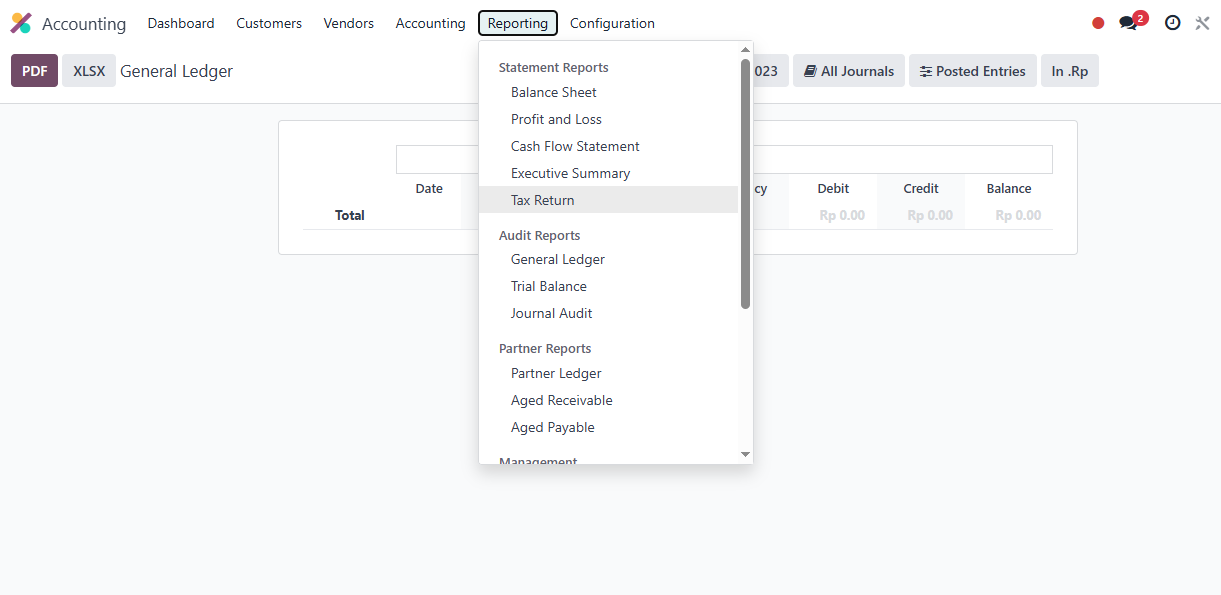Open the All Journals filter dropdown
Image resolution: width=1221 pixels, height=595 pixels.
pos(848,71)
